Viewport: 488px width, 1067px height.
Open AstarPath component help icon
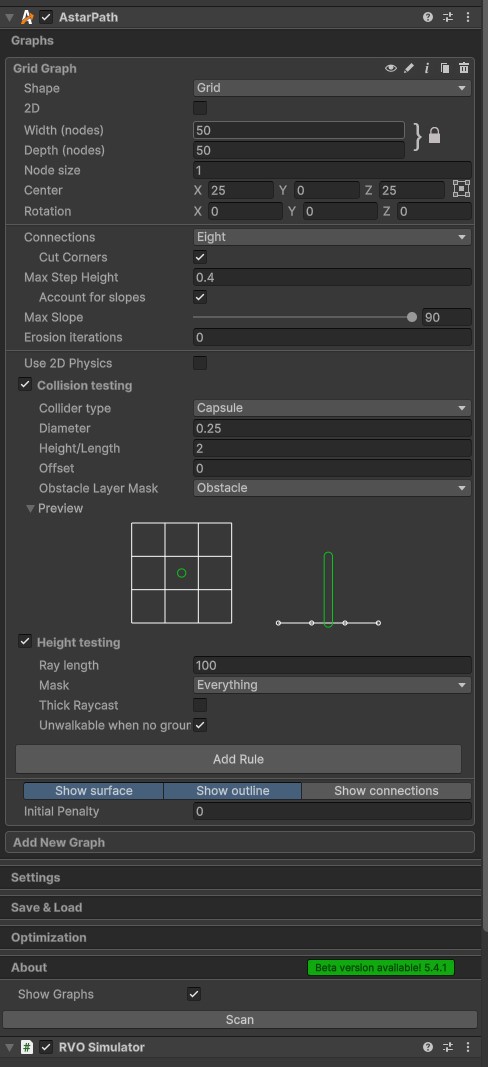pyautogui.click(x=427, y=17)
